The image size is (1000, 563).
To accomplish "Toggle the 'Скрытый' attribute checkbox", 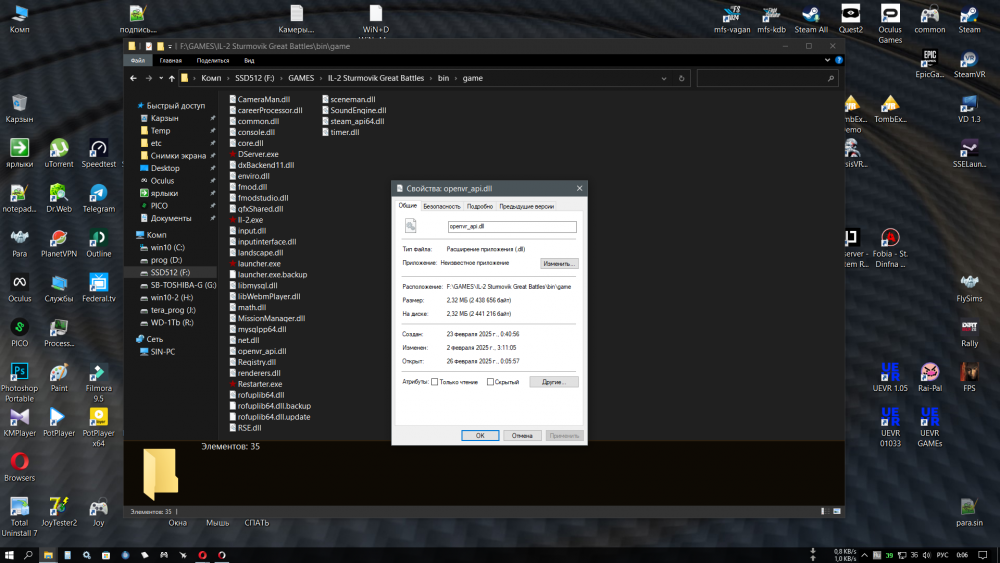I will [490, 382].
